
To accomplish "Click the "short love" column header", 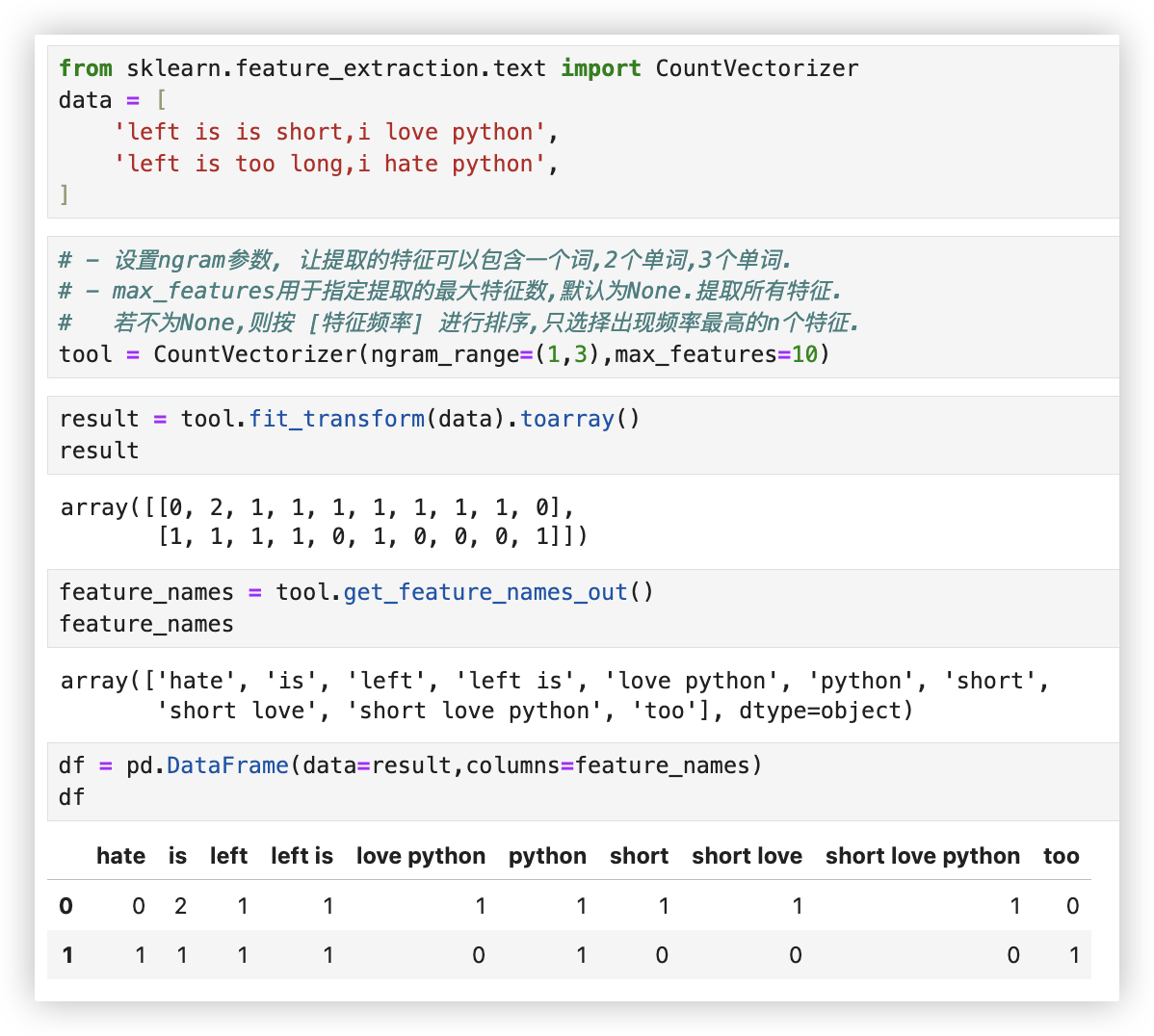I will 747,856.
